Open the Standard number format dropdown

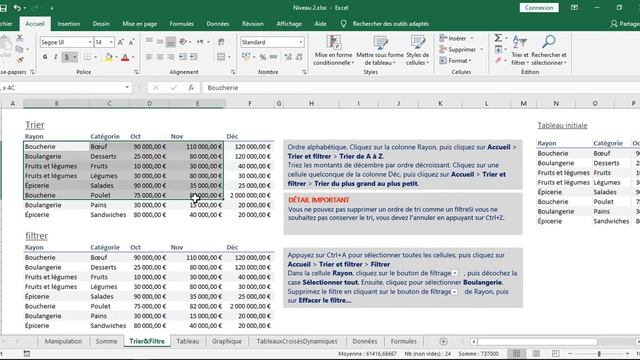coord(300,42)
